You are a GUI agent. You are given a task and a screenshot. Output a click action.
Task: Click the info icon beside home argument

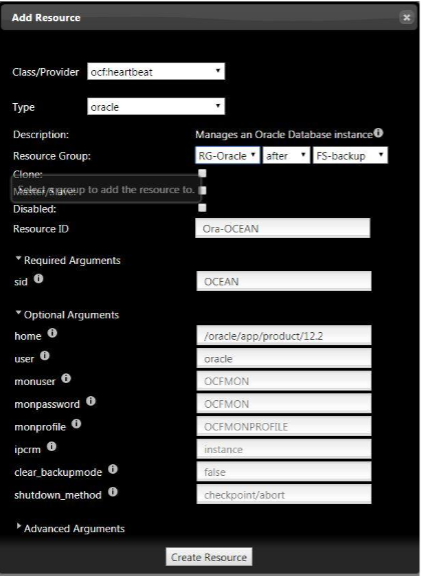coord(53,333)
